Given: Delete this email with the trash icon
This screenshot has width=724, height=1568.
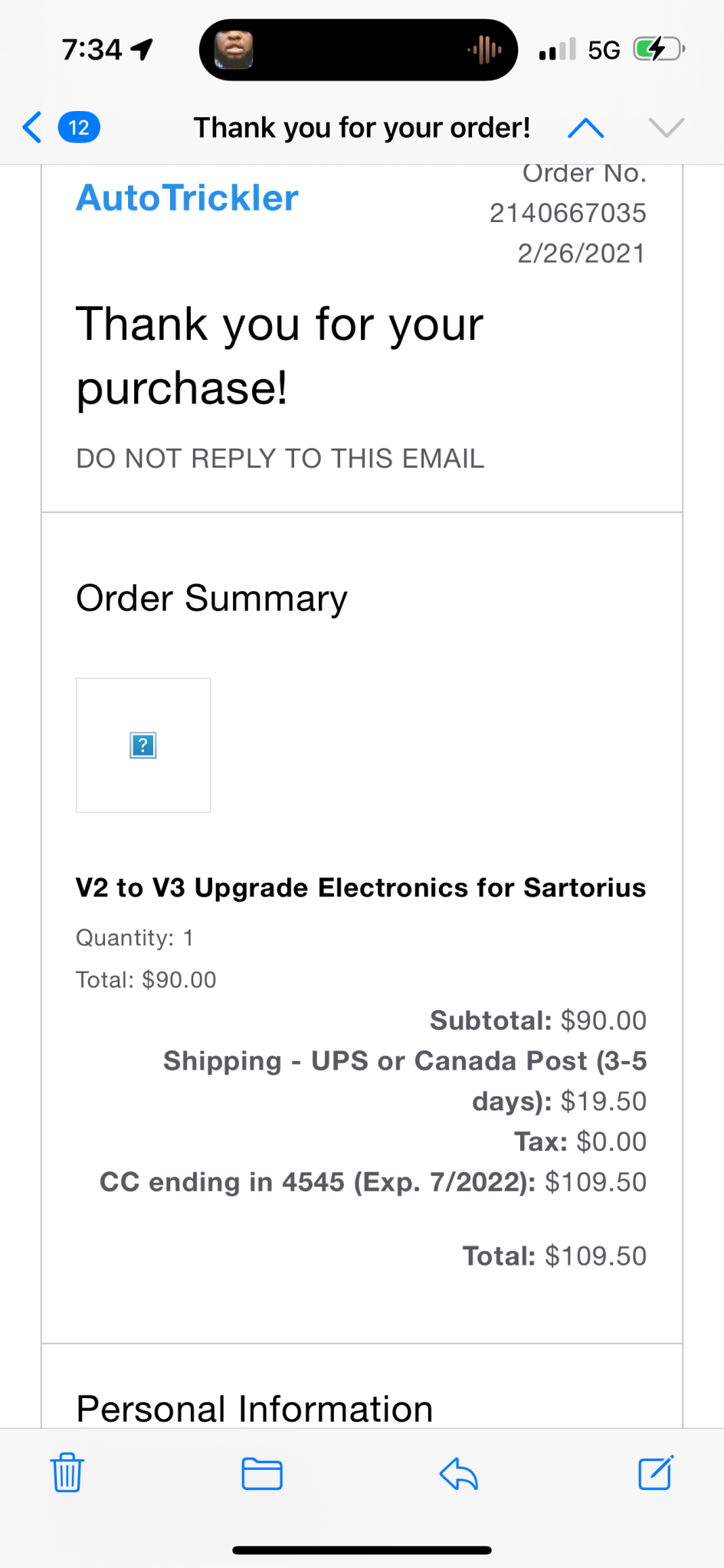Looking at the screenshot, I should (x=67, y=1472).
